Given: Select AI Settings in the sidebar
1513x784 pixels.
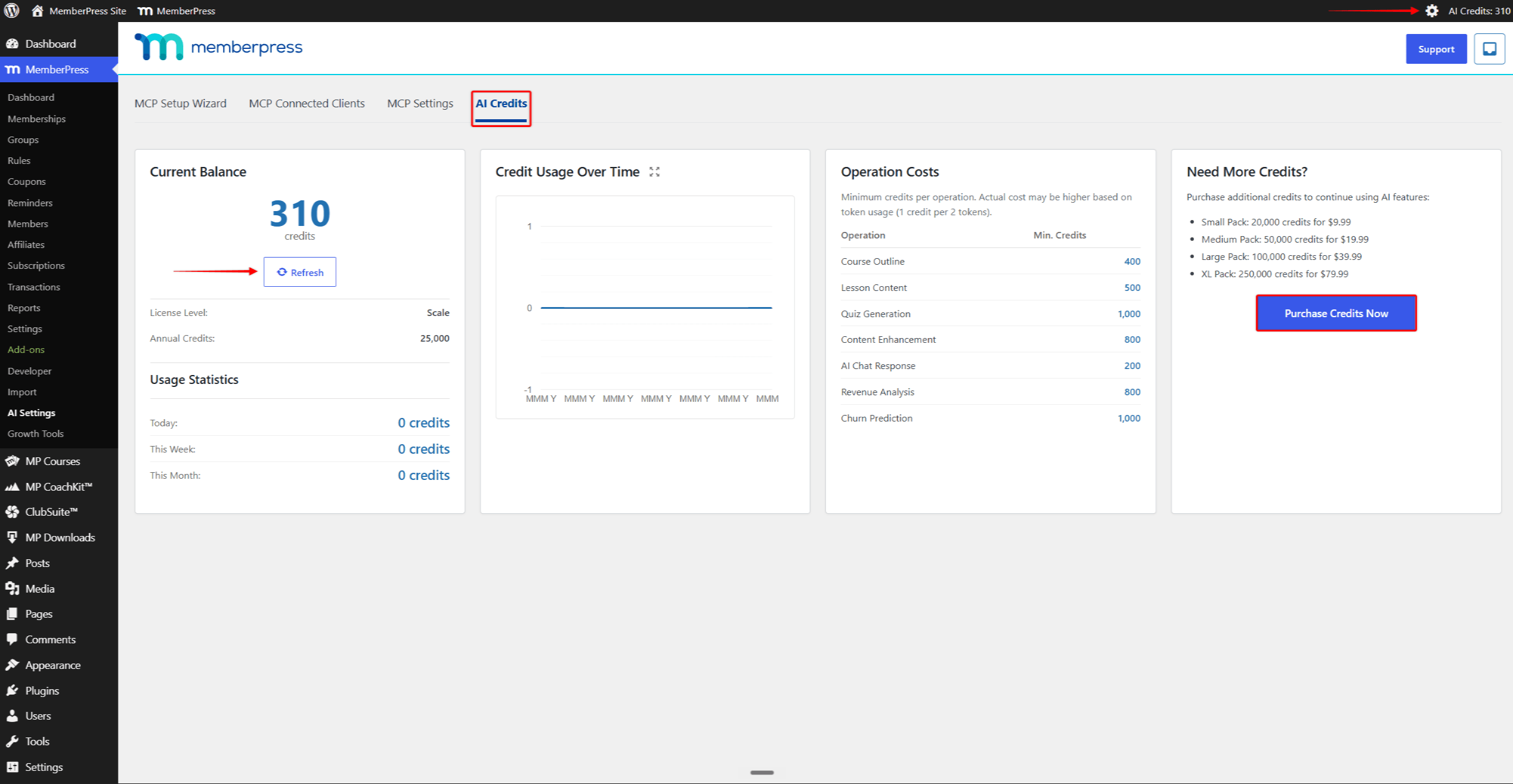Looking at the screenshot, I should pos(31,413).
